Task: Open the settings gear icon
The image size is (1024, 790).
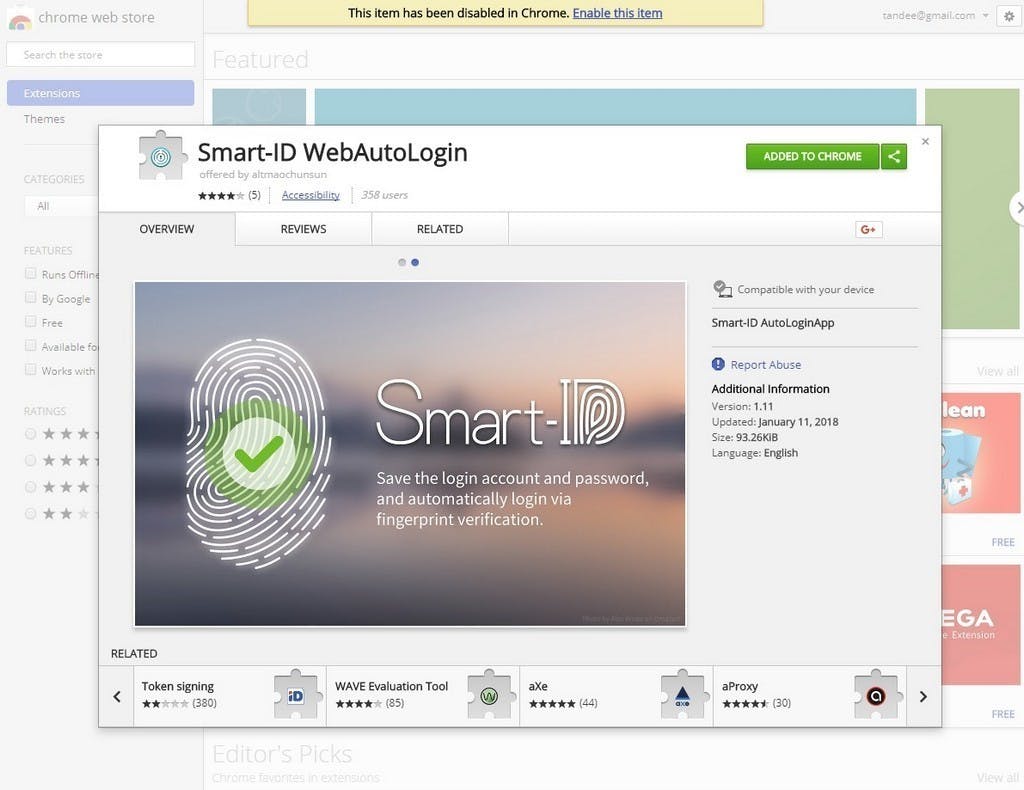Action: point(1008,16)
